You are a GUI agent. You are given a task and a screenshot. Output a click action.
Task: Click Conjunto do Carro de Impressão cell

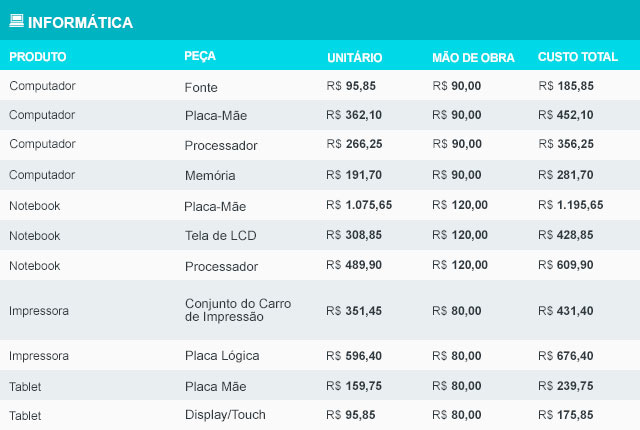coord(238,310)
